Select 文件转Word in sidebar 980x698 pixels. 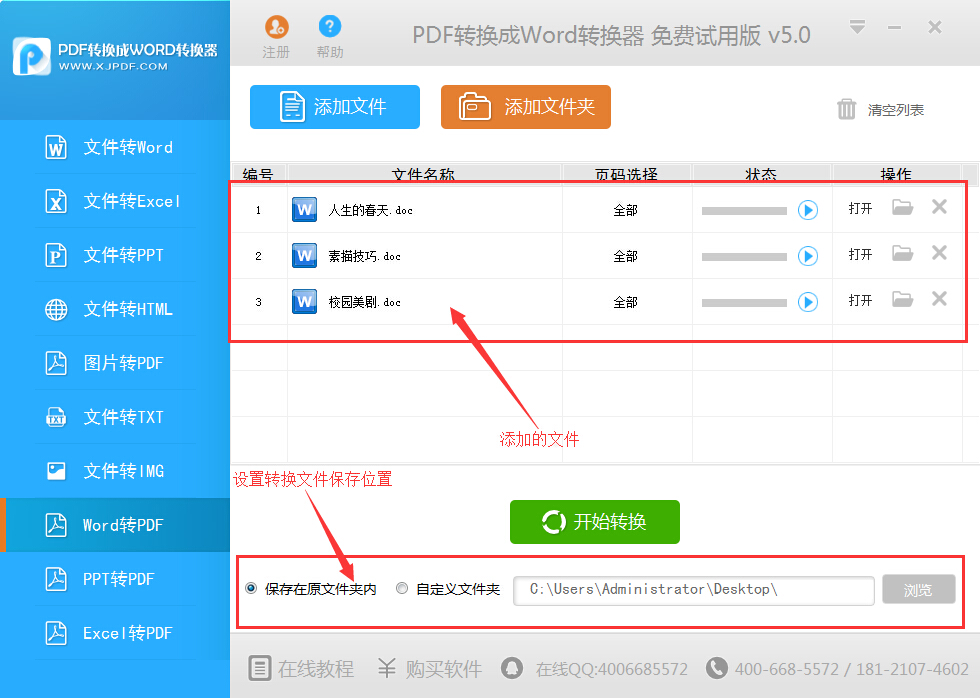tap(115, 147)
